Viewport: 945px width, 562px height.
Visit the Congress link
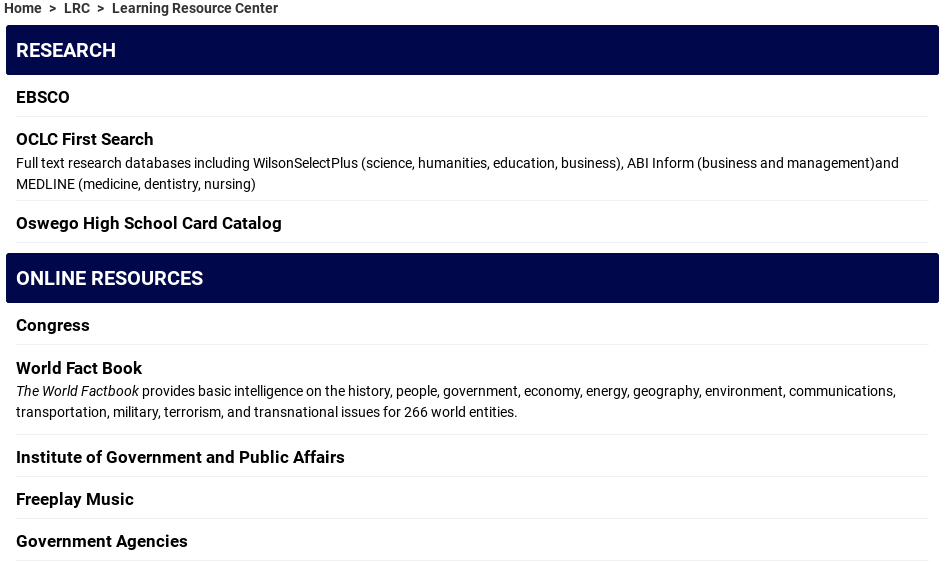click(53, 325)
